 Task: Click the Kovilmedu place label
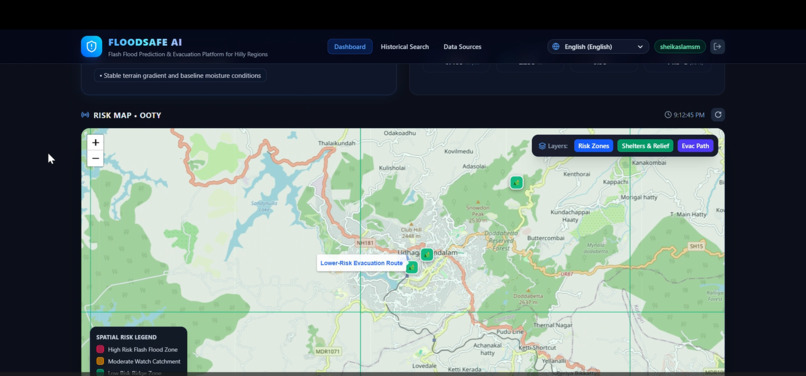pyautogui.click(x=458, y=152)
